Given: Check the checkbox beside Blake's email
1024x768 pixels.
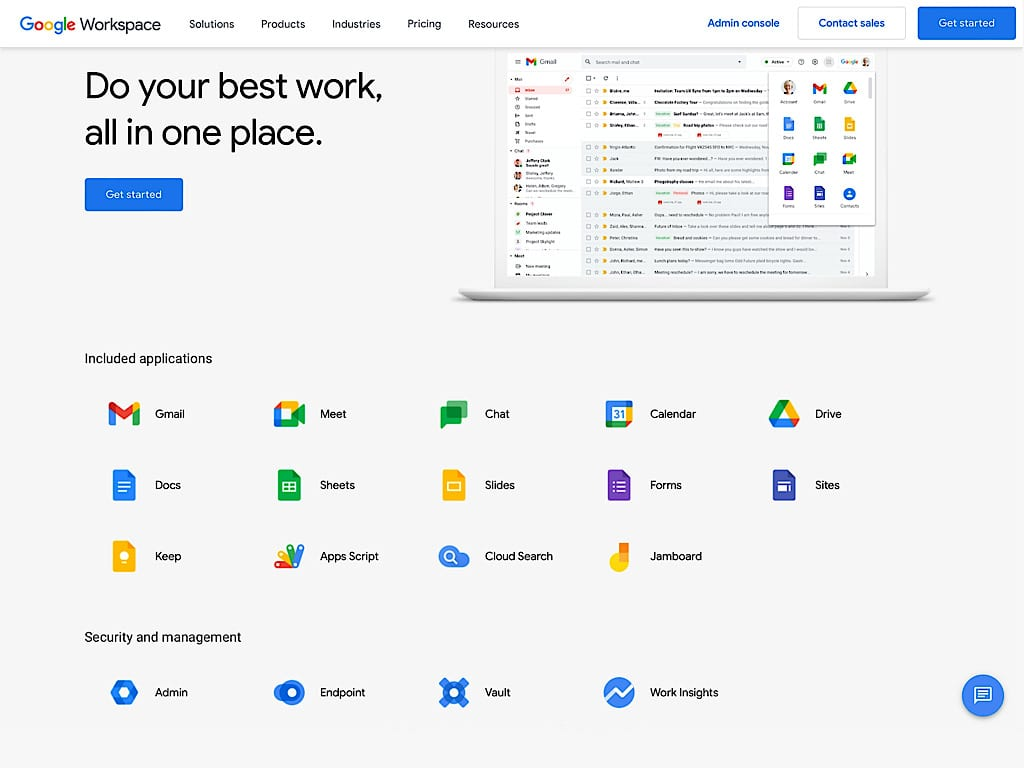Looking at the screenshot, I should point(588,89).
